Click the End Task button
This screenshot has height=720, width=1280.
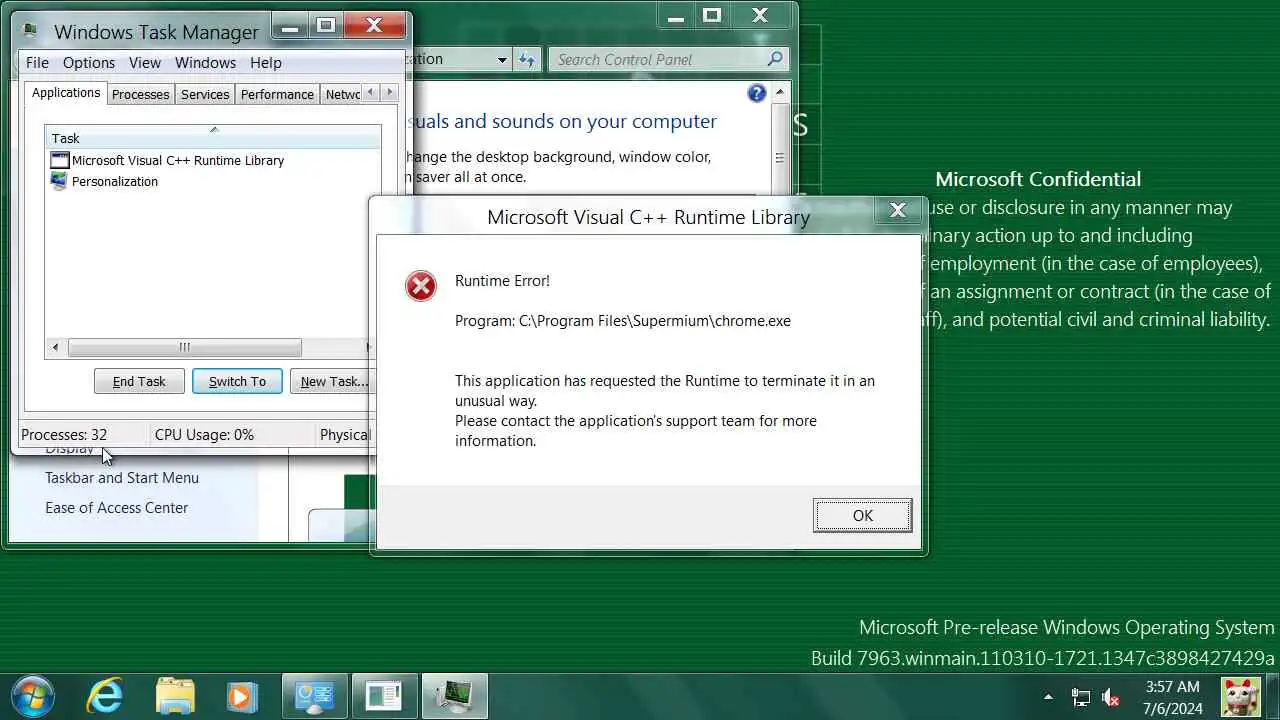pos(139,381)
